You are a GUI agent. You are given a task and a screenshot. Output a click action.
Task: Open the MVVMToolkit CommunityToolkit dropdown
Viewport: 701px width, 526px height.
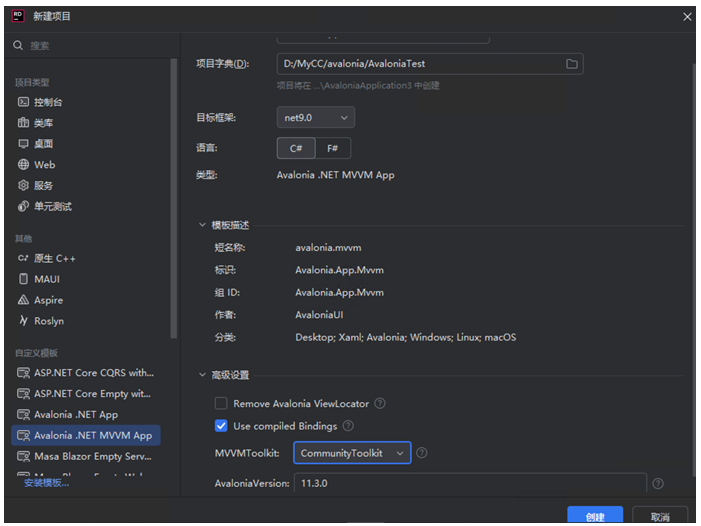352,453
